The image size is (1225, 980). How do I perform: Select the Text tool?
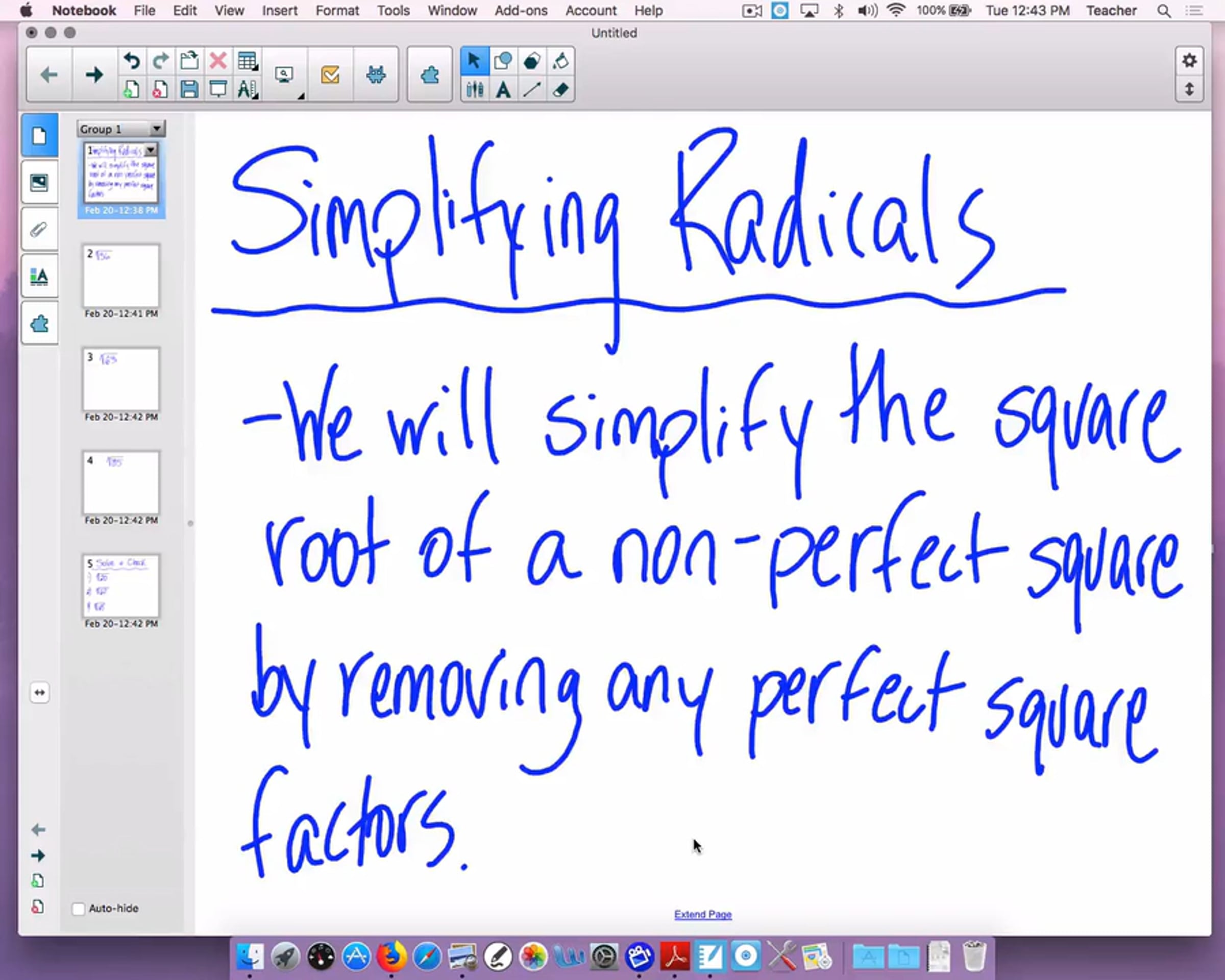coord(503,90)
